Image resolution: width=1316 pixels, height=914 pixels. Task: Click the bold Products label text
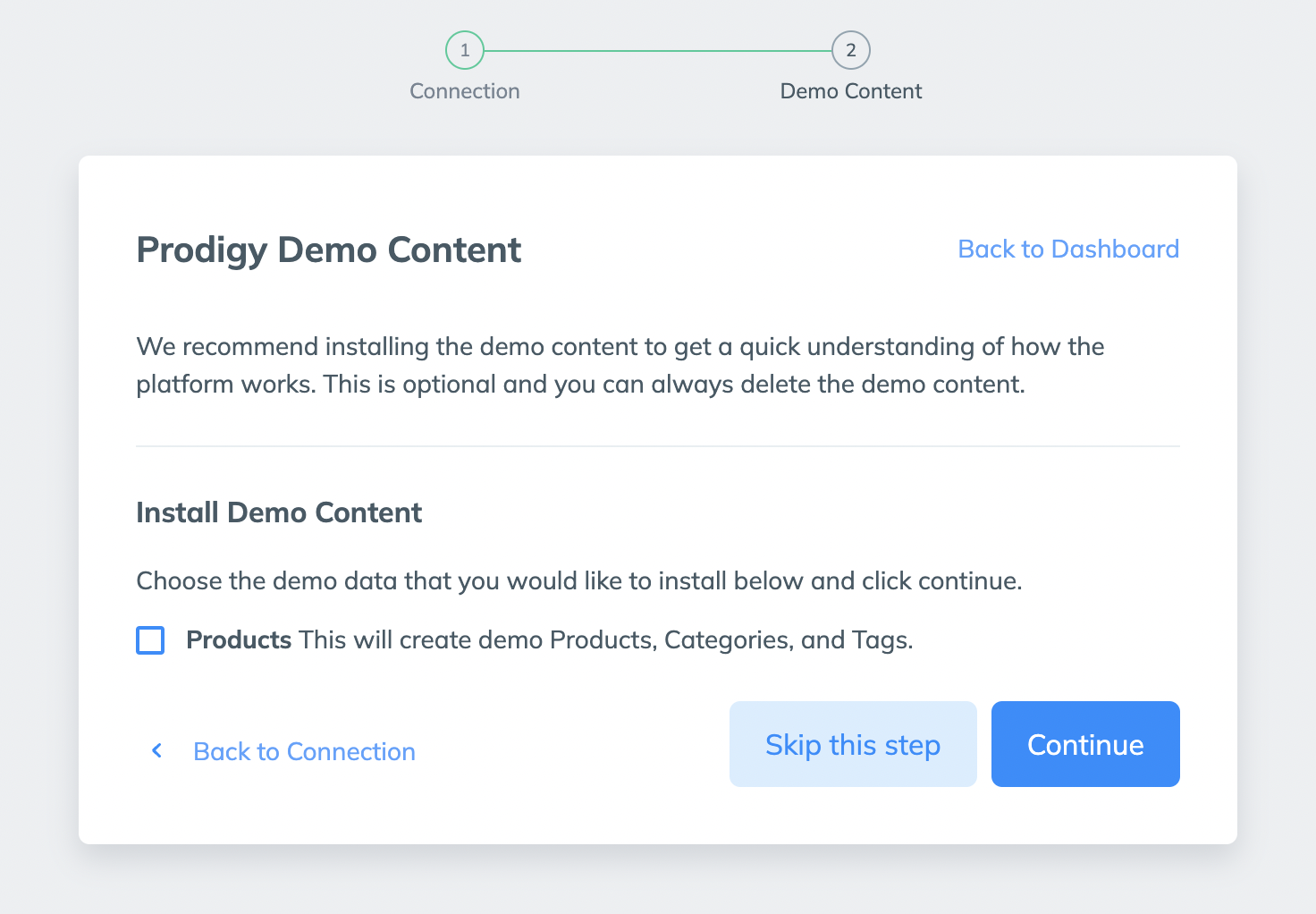pos(239,640)
